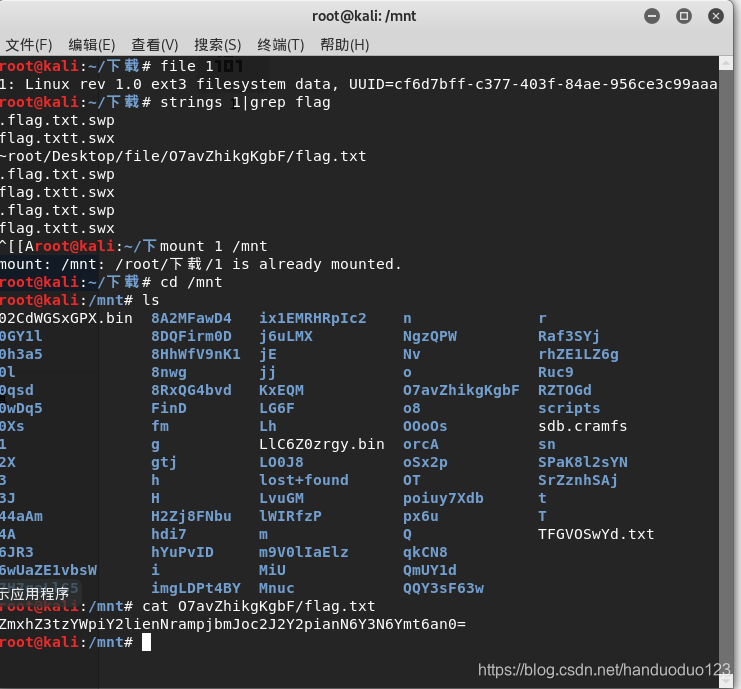Click the 6wUaZE1vbsW directory name
741x689 pixels.
(49, 570)
